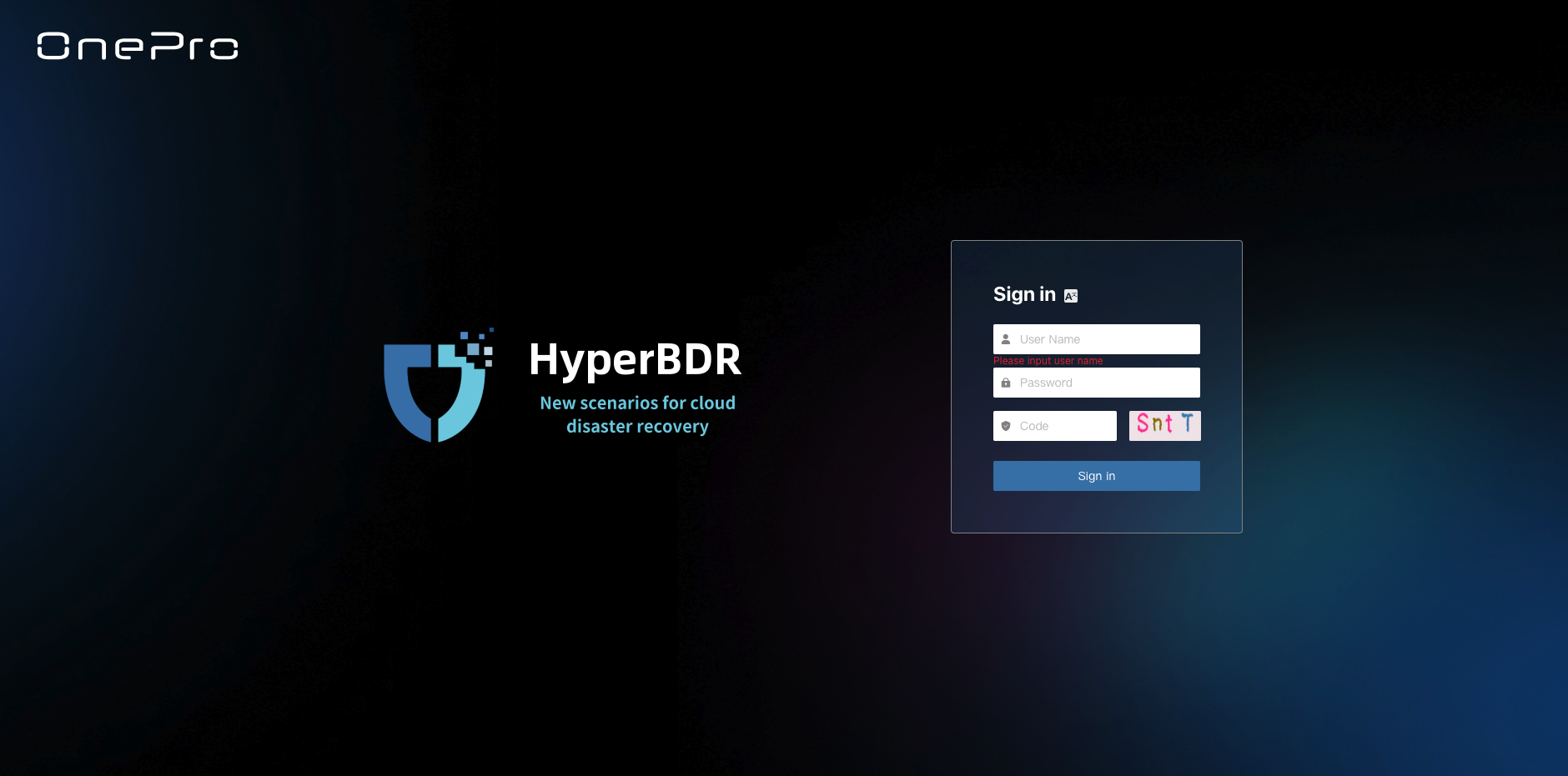Click the HyperBDR title text
1568x776 pixels.
[636, 360]
